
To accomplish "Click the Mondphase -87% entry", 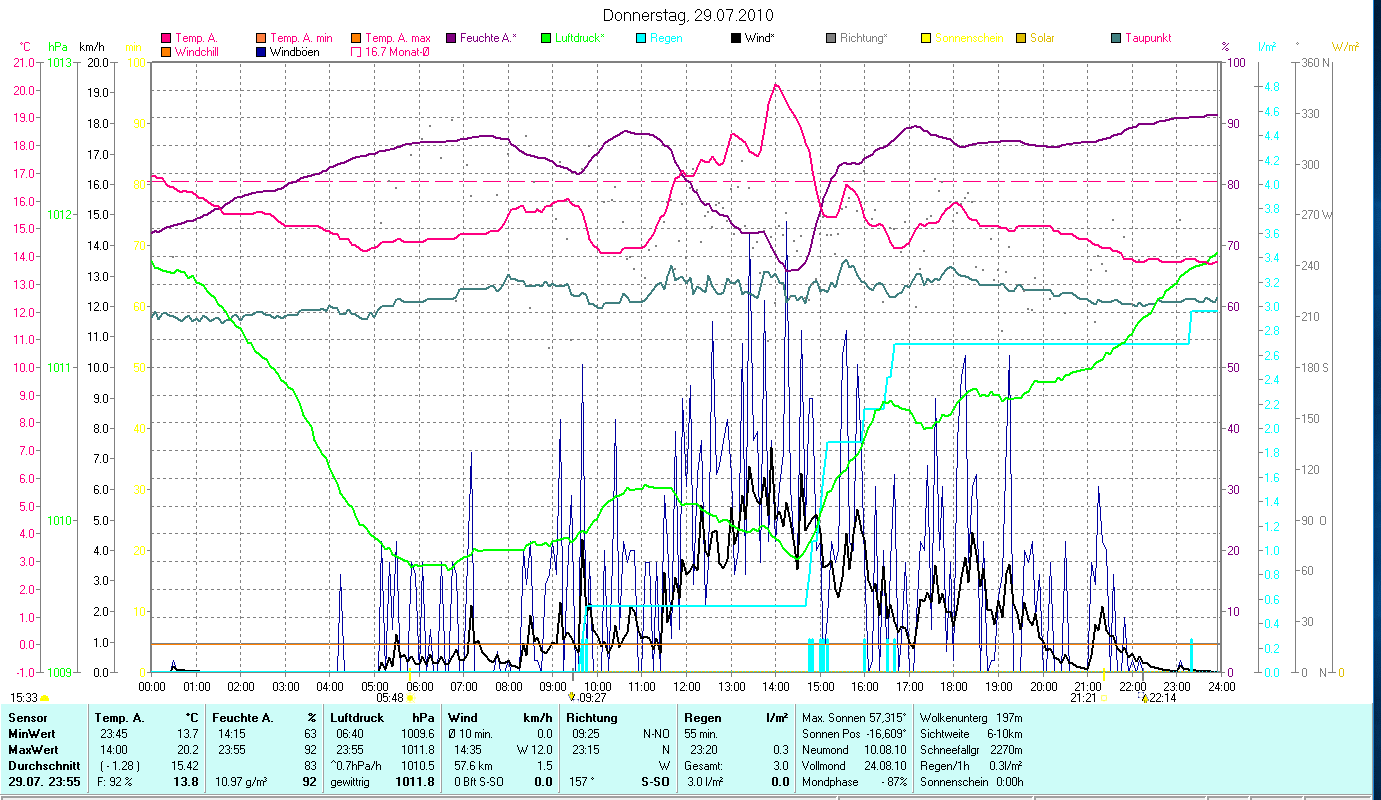I will click(855, 781).
